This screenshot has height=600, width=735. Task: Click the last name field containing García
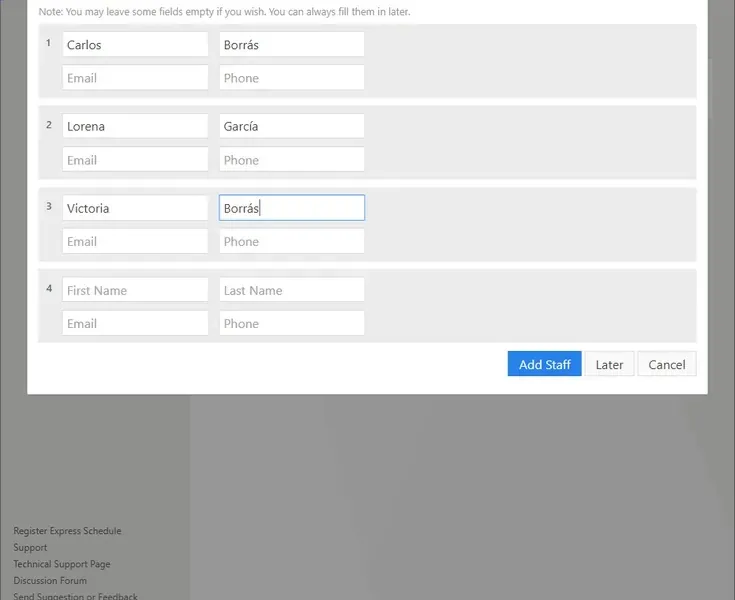291,126
